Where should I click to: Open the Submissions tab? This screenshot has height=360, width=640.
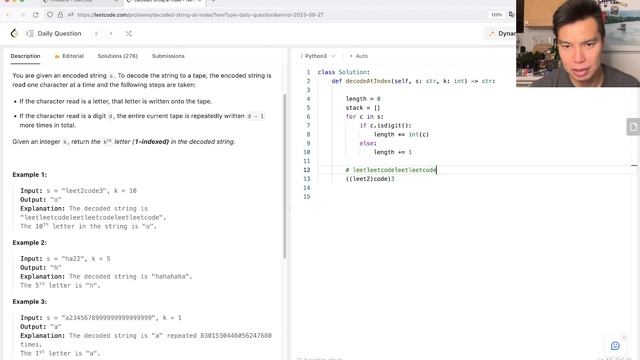pyautogui.click(x=168, y=56)
